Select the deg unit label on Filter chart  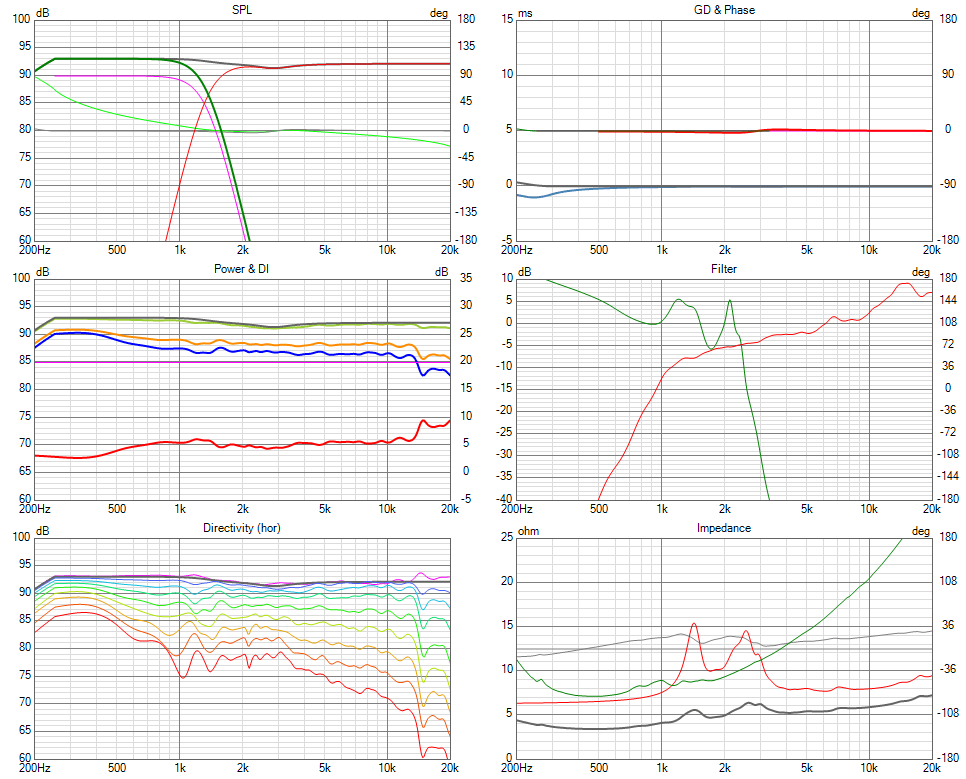[921, 272]
